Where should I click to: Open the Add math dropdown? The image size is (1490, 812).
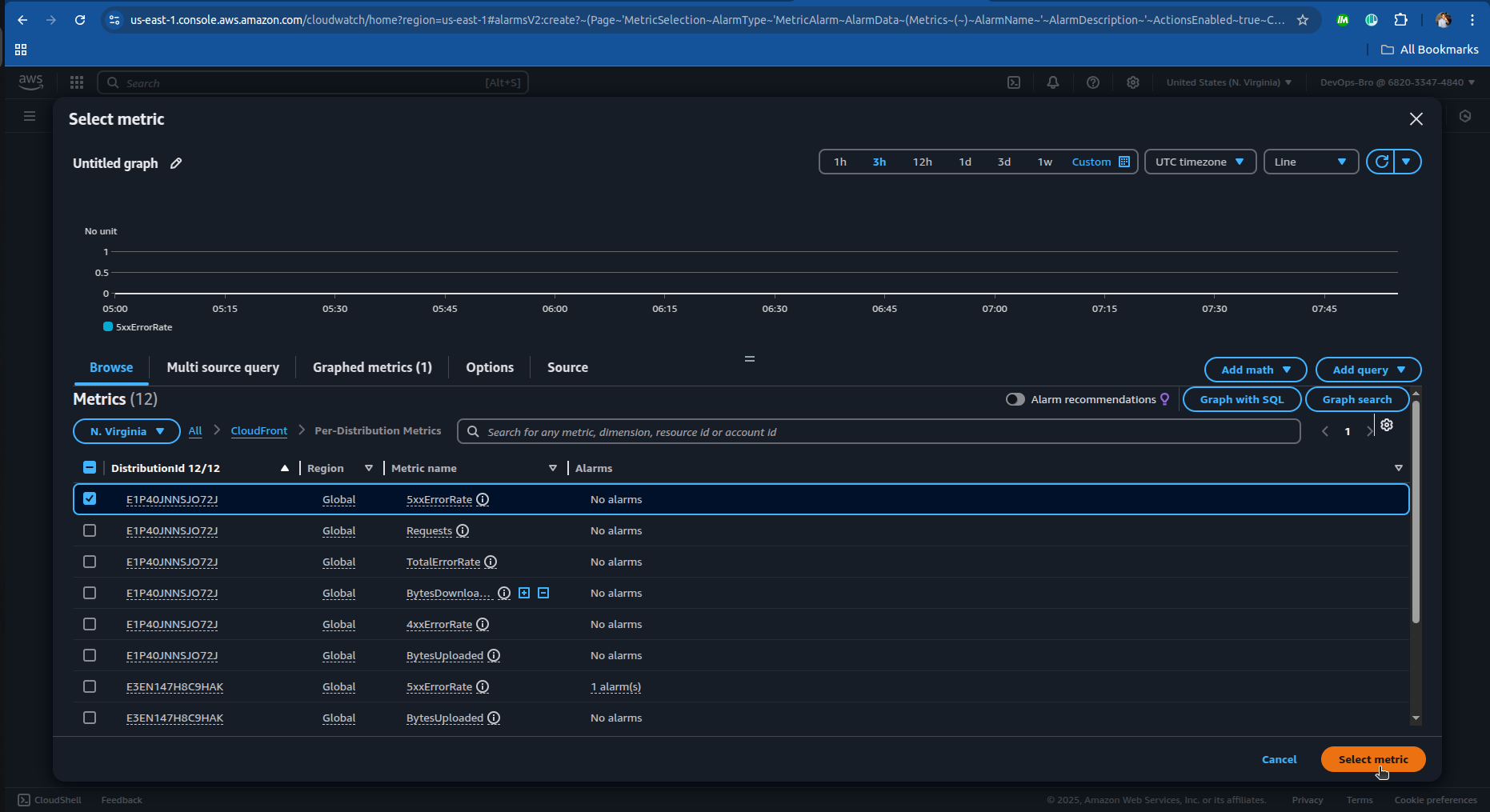[1256, 370]
